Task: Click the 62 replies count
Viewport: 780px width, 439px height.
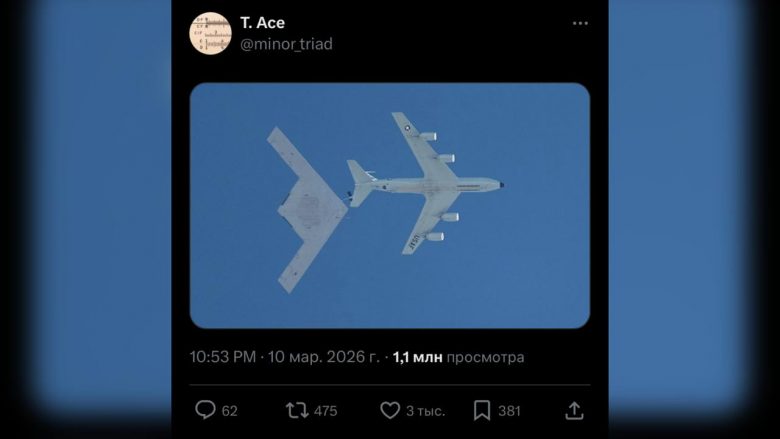Action: pos(230,410)
